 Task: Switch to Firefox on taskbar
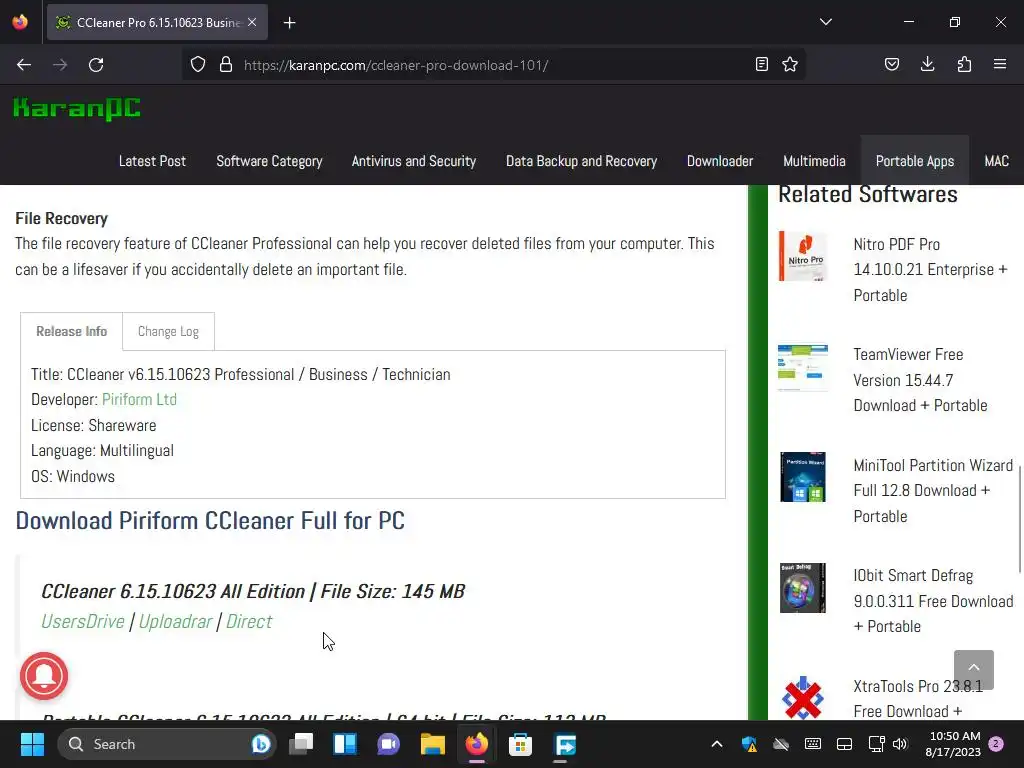pyautogui.click(x=477, y=744)
